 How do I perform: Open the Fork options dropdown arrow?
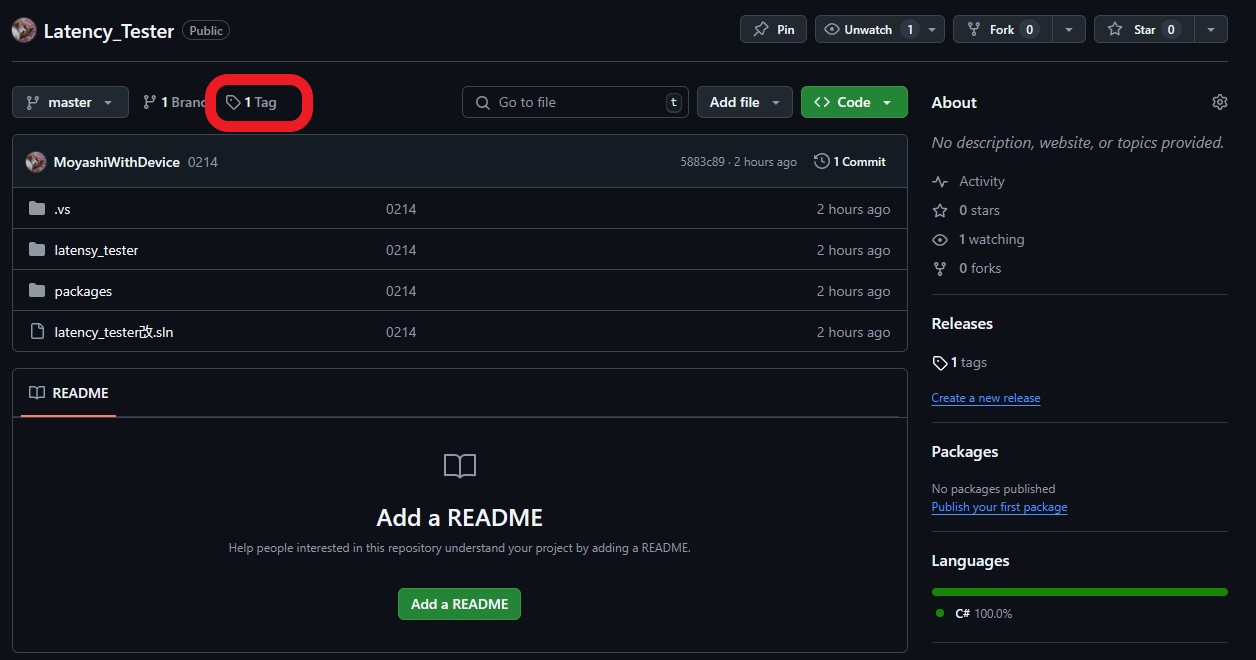click(1070, 30)
